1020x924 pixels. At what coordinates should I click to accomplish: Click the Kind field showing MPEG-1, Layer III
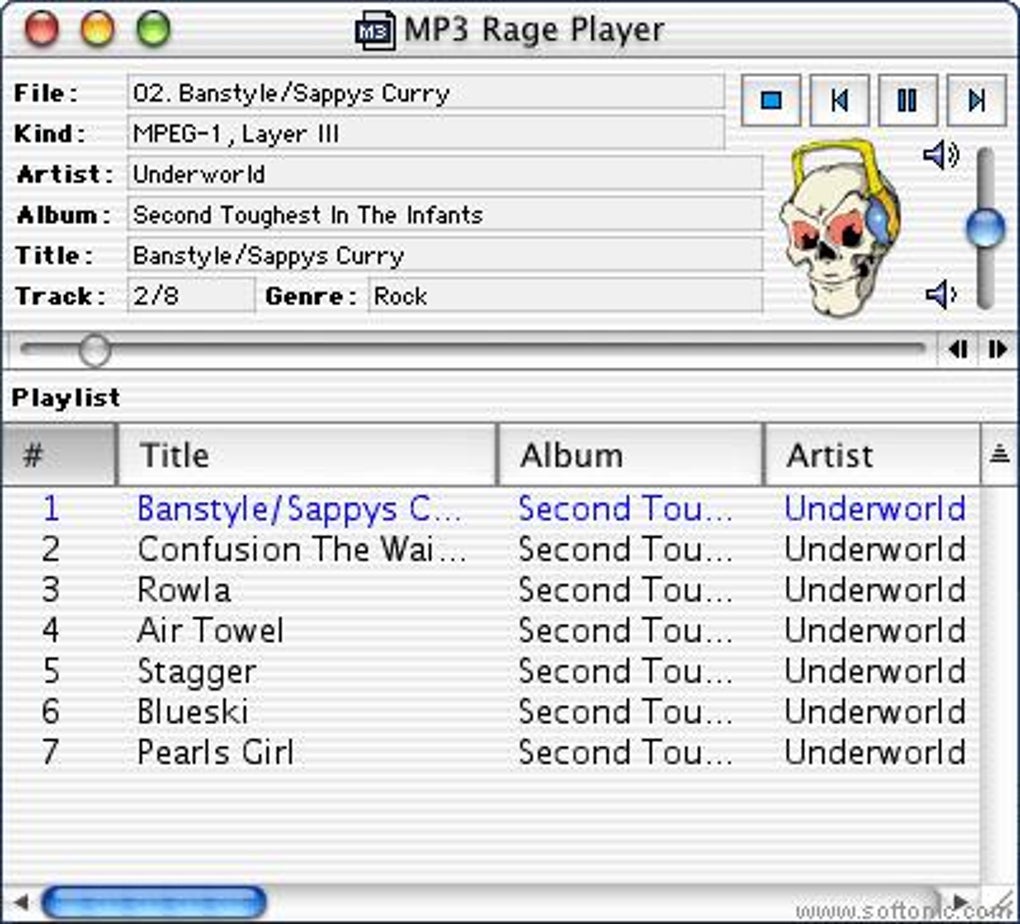pos(425,133)
